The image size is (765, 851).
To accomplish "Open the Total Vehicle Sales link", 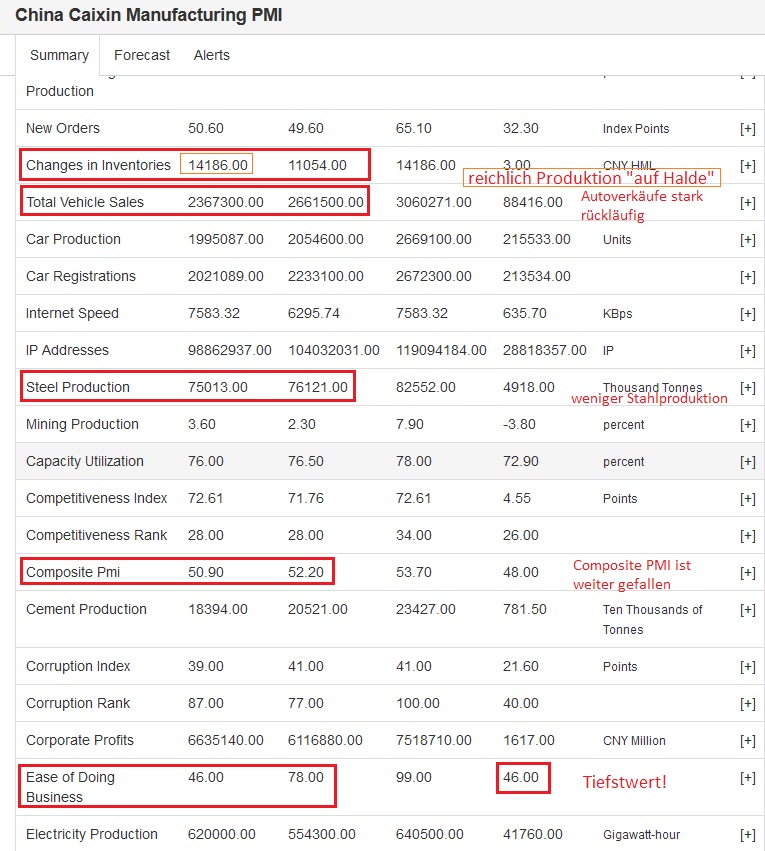I will [x=85, y=202].
